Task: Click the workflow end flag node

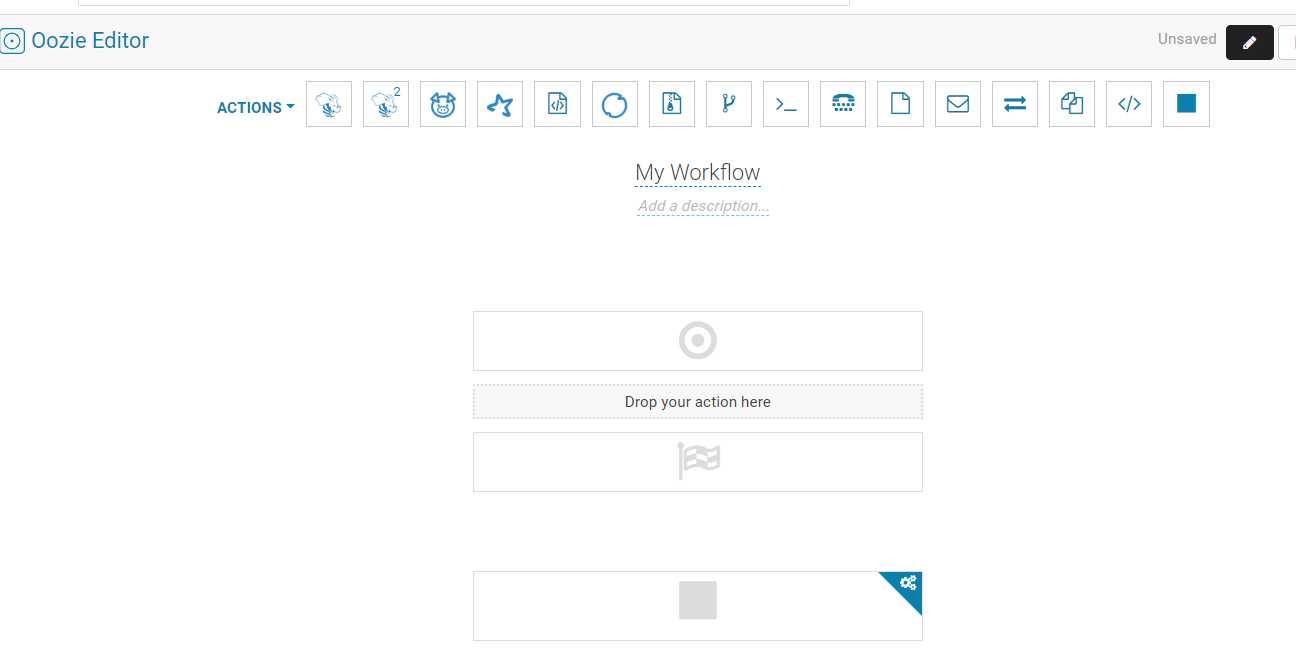Action: pos(698,462)
